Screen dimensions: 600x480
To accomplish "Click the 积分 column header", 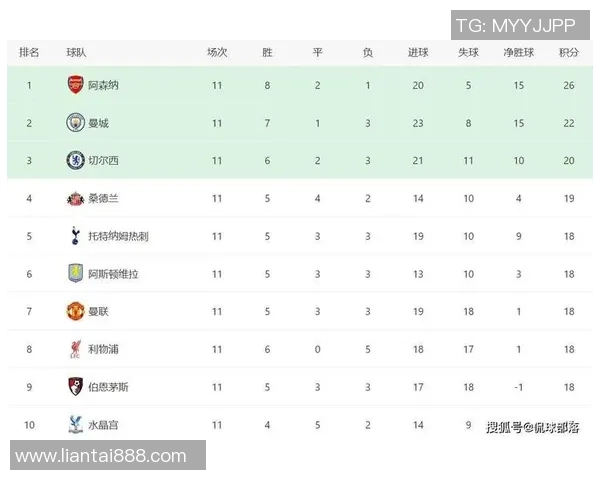I will click(569, 52).
